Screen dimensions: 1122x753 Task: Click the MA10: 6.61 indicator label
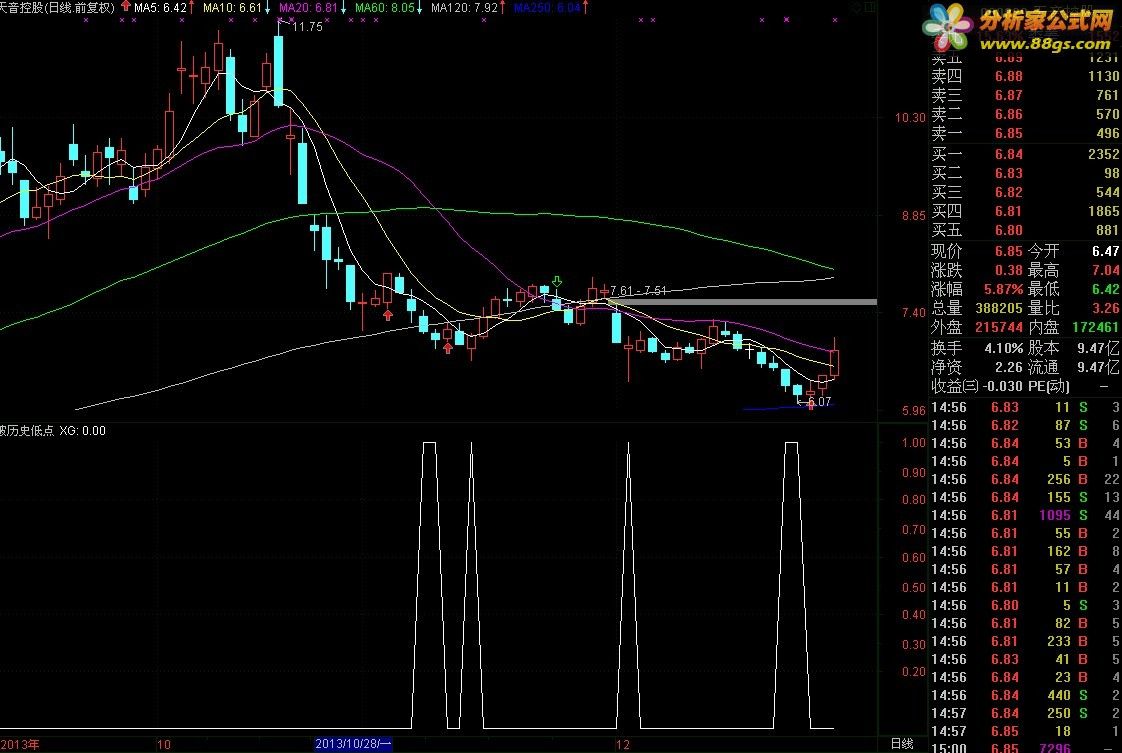pyautogui.click(x=232, y=8)
